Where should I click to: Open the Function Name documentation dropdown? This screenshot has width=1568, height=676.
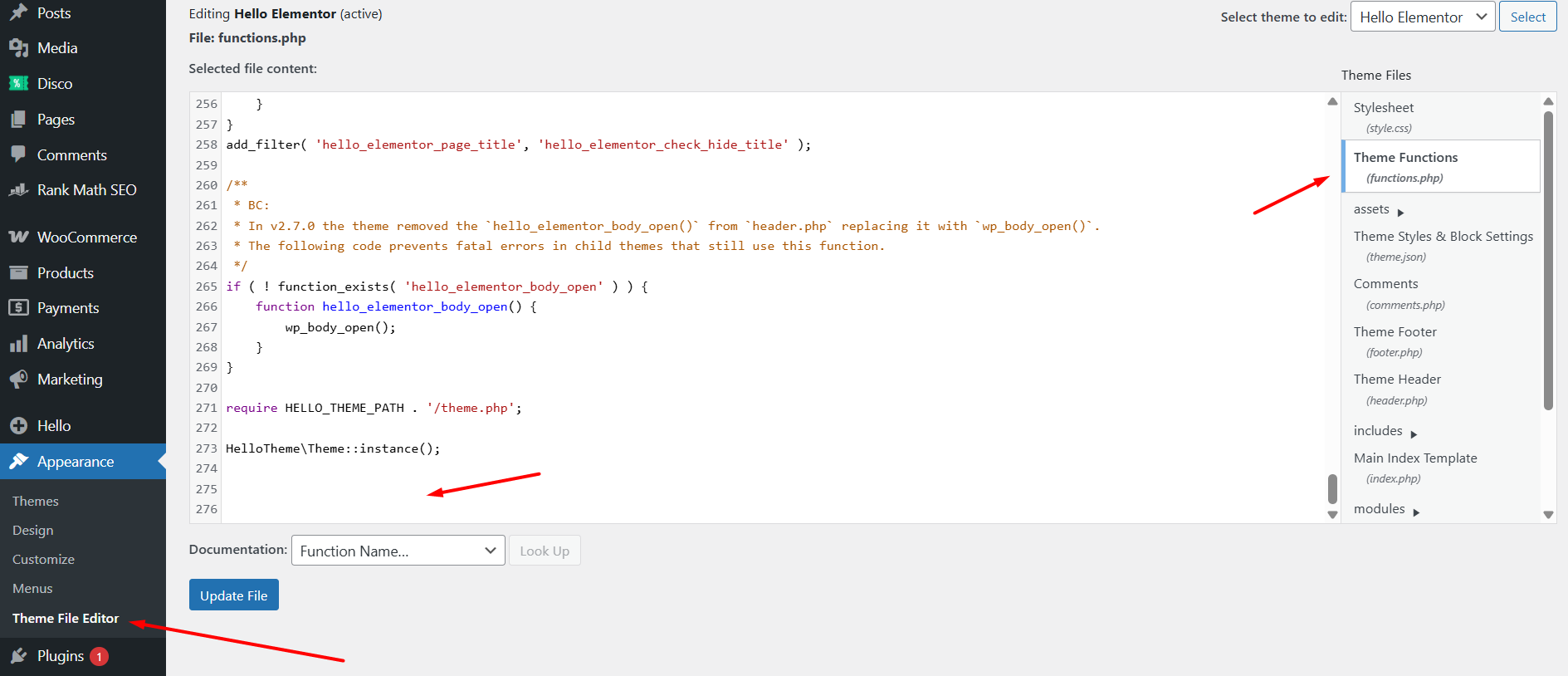pyautogui.click(x=398, y=551)
